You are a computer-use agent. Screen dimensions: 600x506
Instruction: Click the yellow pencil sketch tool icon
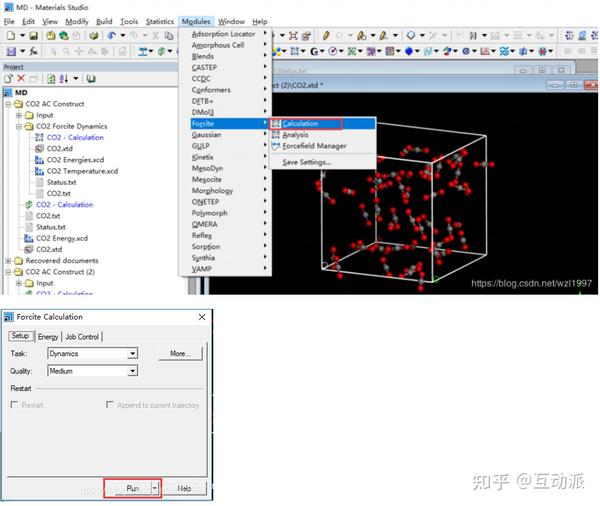(326, 36)
